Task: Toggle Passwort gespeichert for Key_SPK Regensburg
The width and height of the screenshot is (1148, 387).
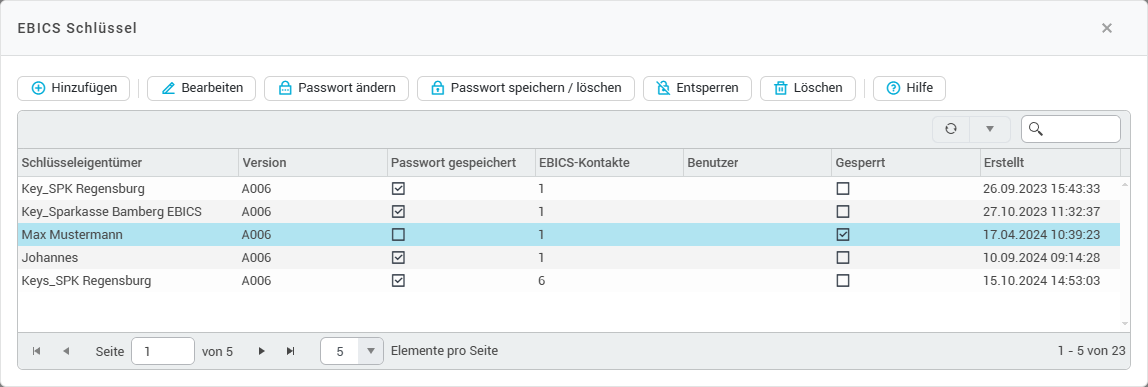Action: click(x=398, y=189)
